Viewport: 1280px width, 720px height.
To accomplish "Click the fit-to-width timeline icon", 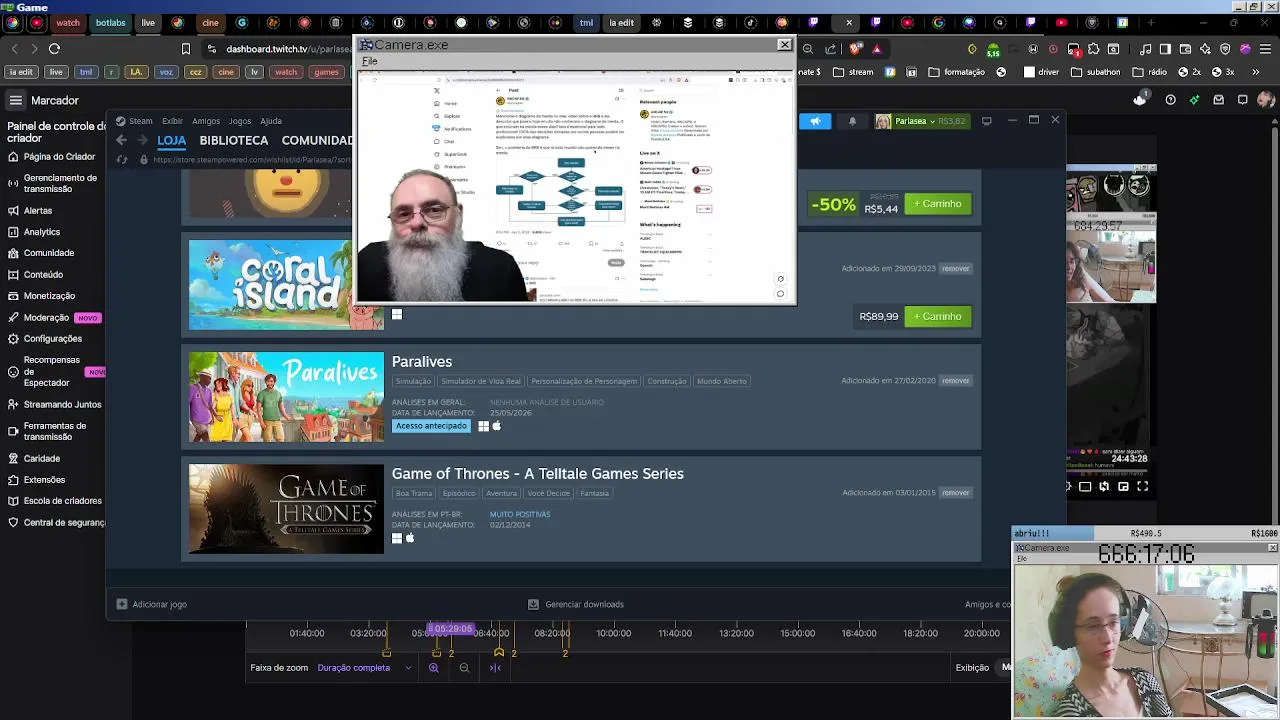I will point(495,668).
